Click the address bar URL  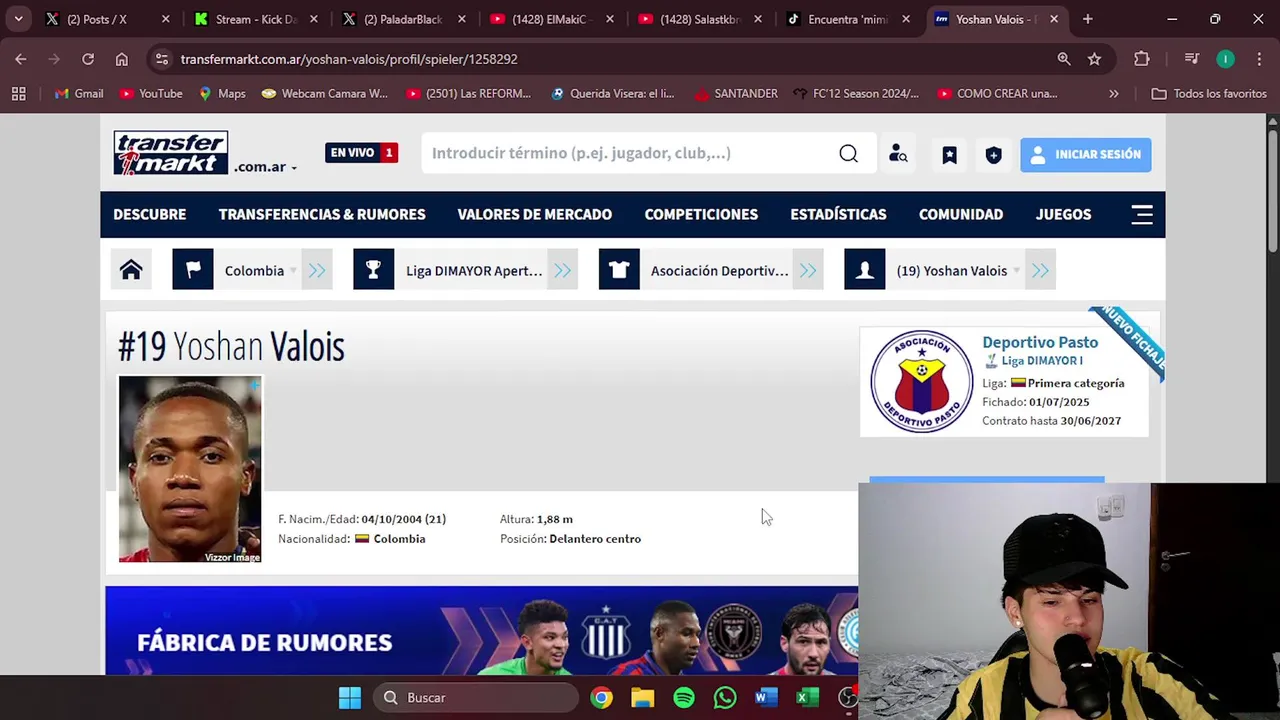(349, 59)
